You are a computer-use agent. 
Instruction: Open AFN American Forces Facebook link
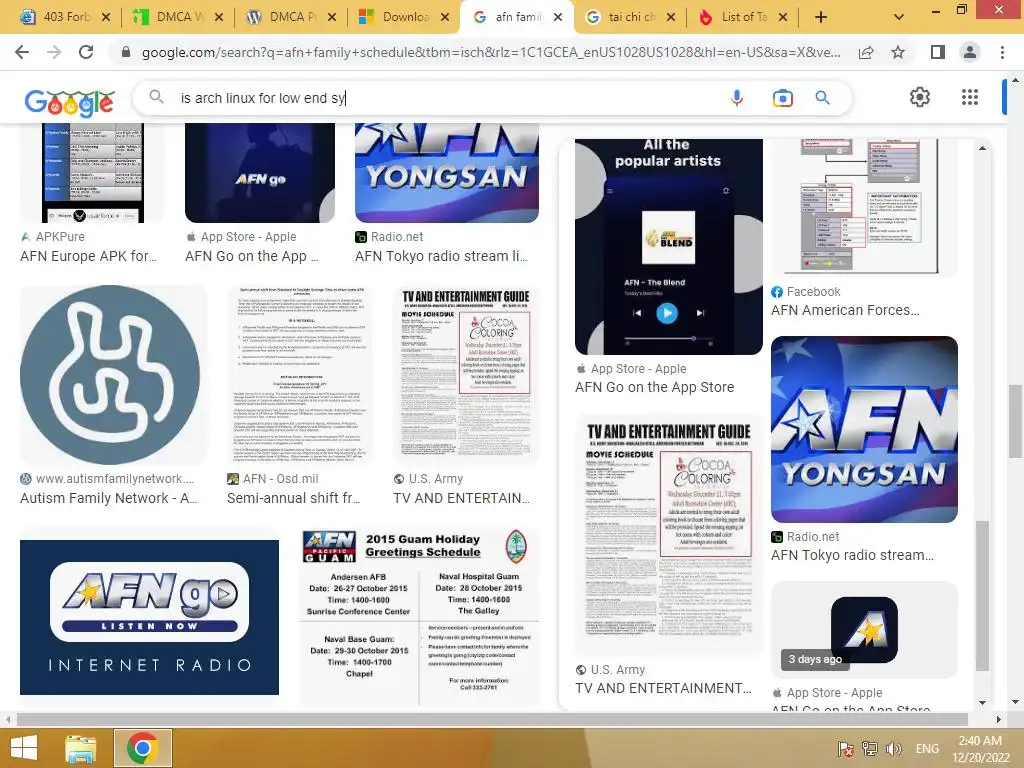(x=845, y=310)
